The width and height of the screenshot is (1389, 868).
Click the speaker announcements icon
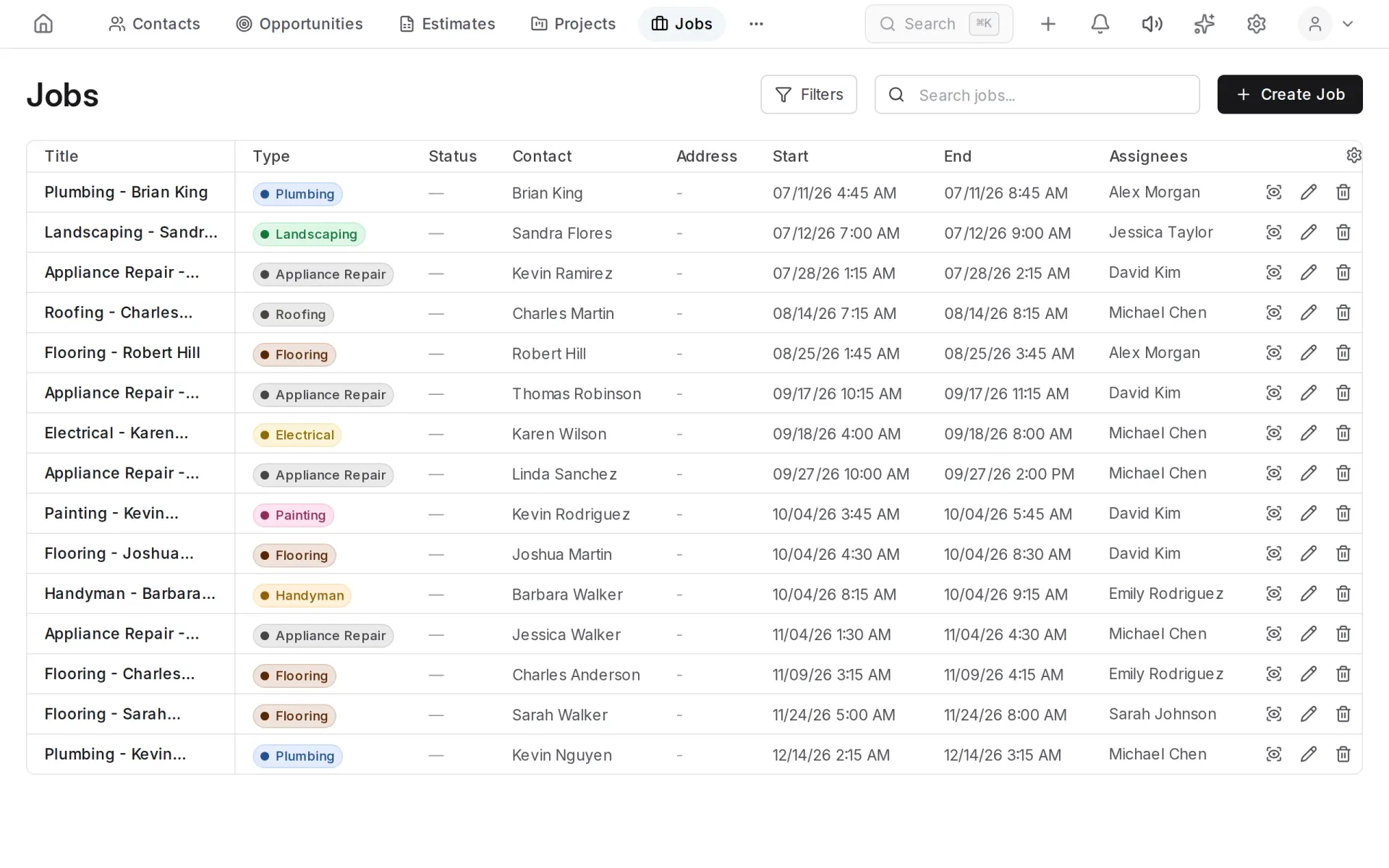1152,24
